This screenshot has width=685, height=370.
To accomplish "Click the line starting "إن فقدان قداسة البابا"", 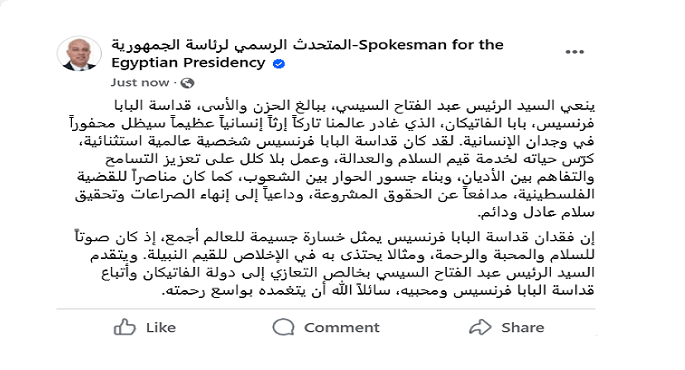I will click(x=335, y=237).
